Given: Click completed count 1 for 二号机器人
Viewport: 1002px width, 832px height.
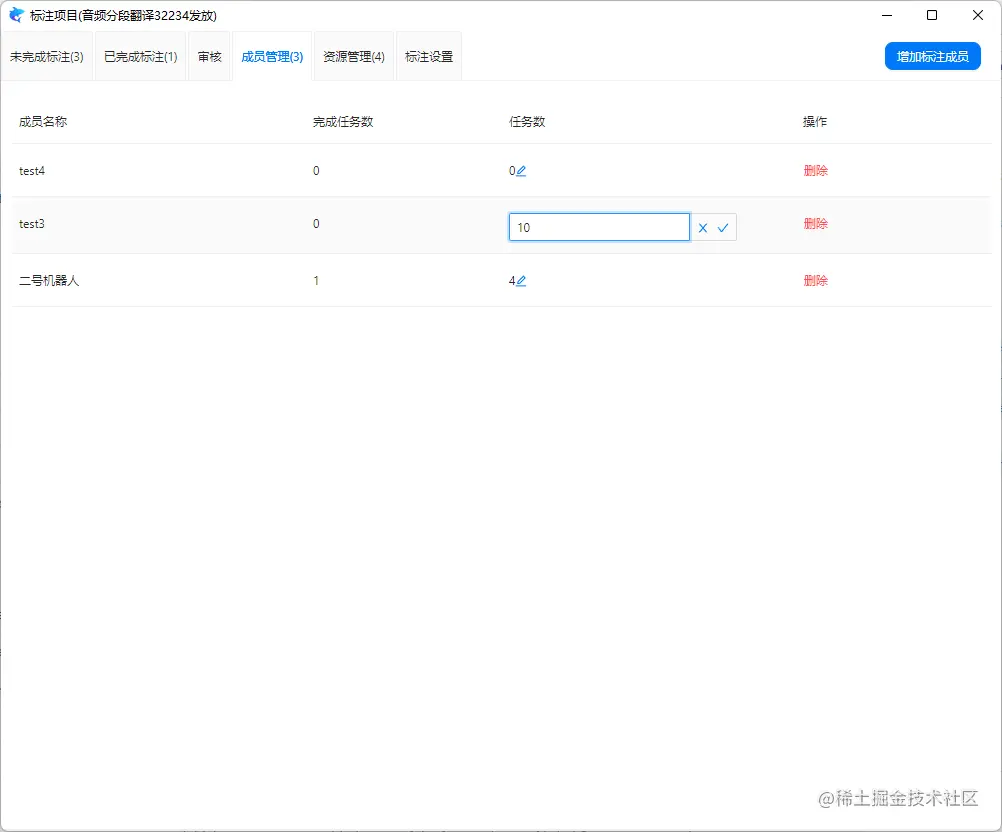Looking at the screenshot, I should pyautogui.click(x=316, y=281).
